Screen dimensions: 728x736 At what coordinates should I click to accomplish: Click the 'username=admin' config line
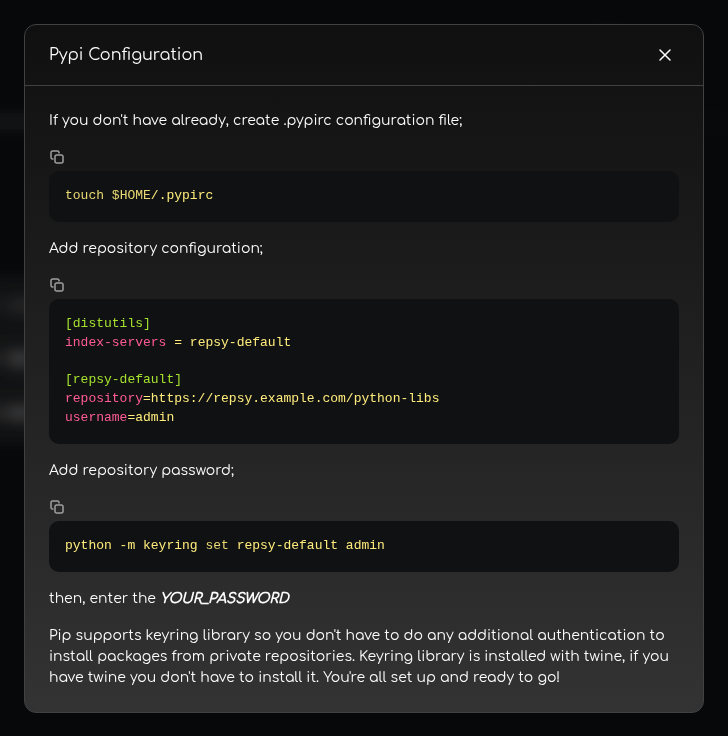tap(119, 417)
